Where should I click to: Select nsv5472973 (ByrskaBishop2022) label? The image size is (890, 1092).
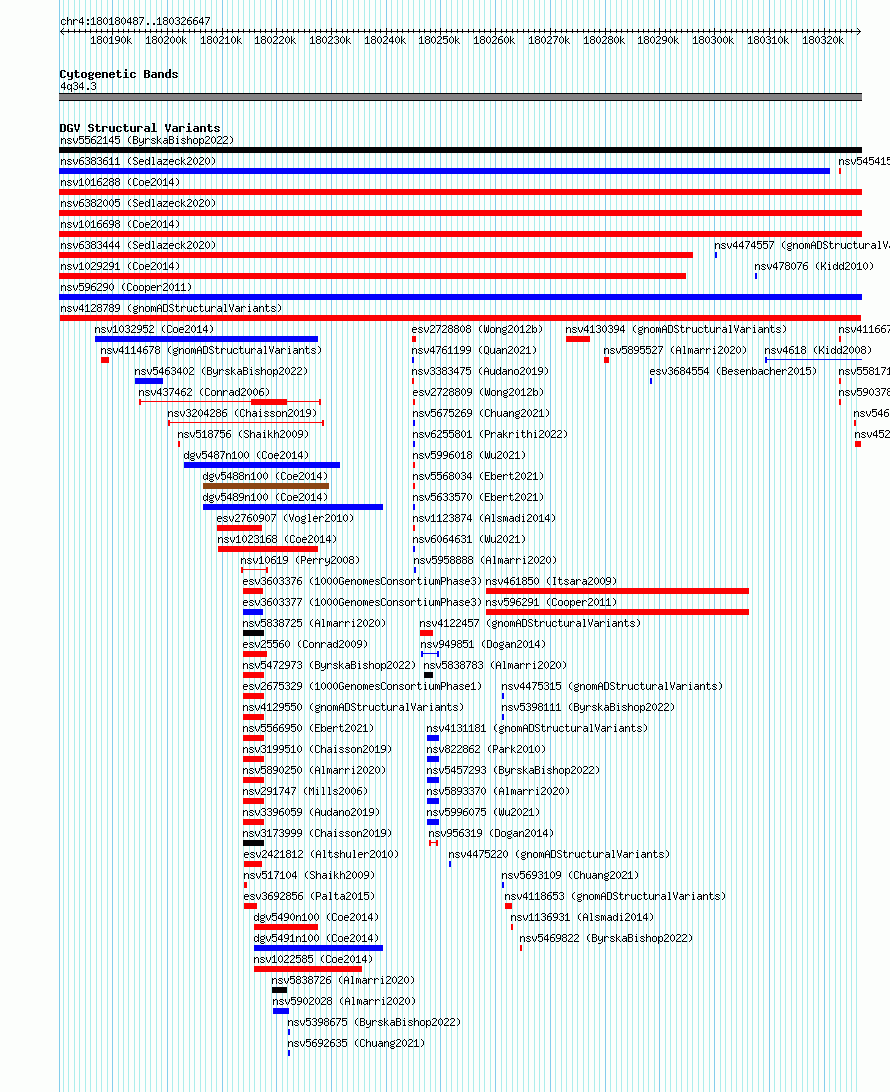pyautogui.click(x=329, y=664)
